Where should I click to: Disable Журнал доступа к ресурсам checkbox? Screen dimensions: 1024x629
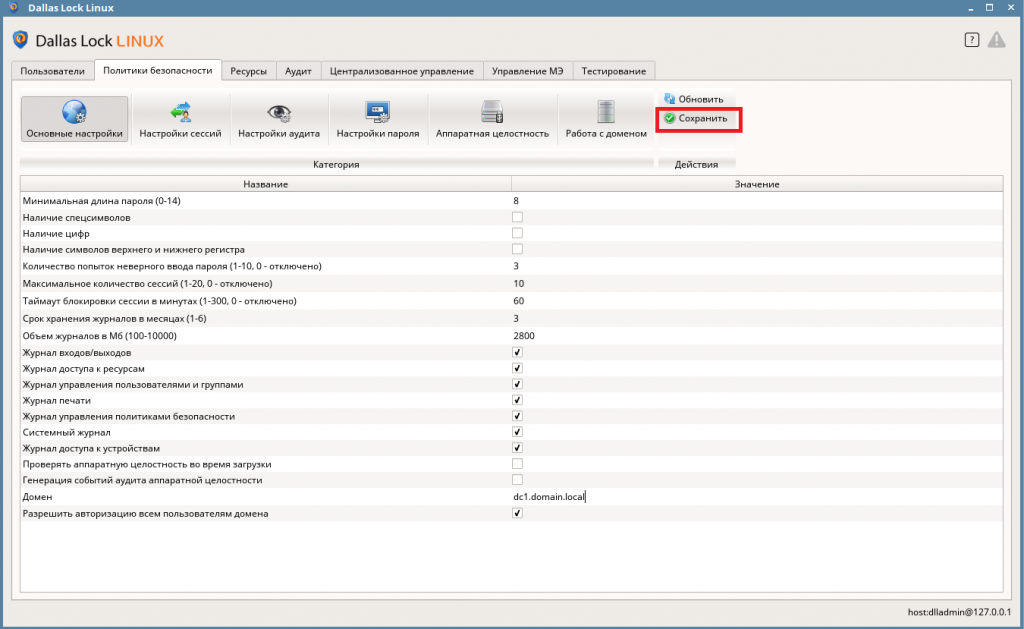point(517,368)
